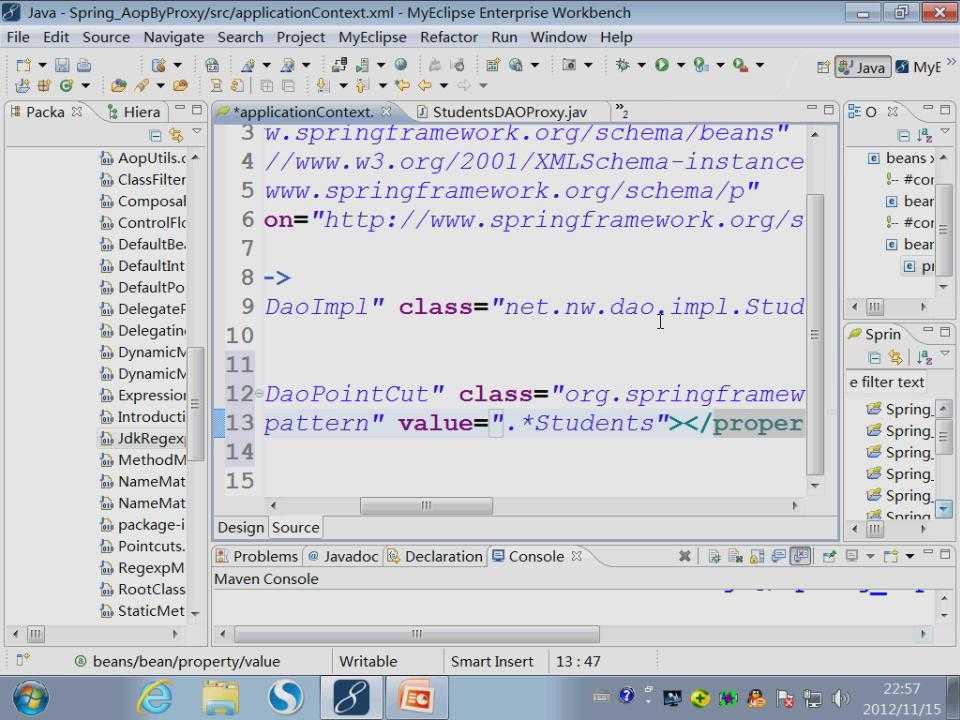Click the Run External Tools icon

click(740, 65)
